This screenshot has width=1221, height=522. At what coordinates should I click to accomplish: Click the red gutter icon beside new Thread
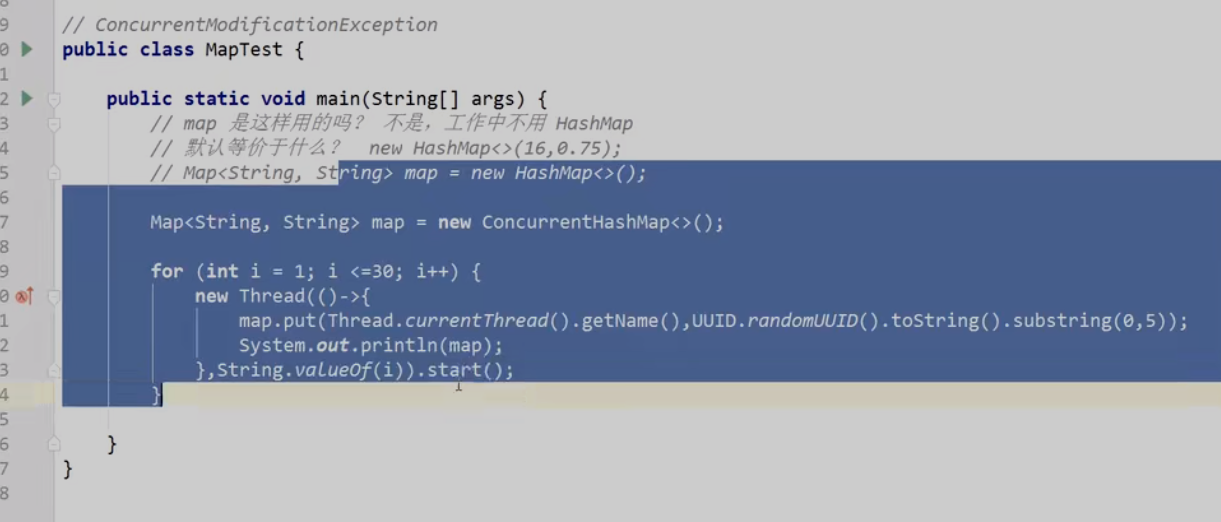click(x=24, y=296)
